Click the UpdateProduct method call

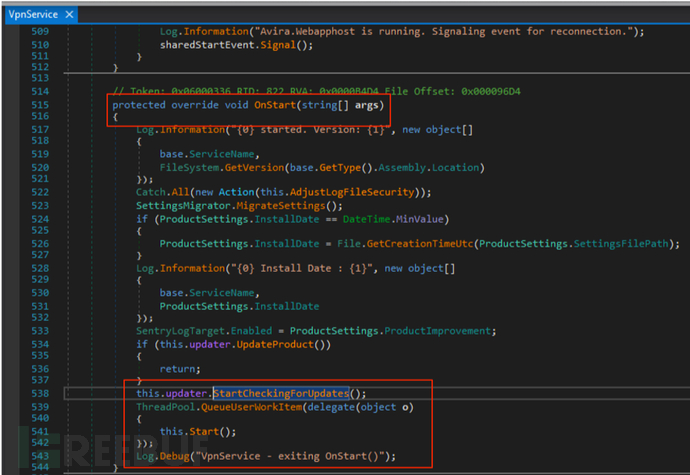pyautogui.click(x=275, y=344)
